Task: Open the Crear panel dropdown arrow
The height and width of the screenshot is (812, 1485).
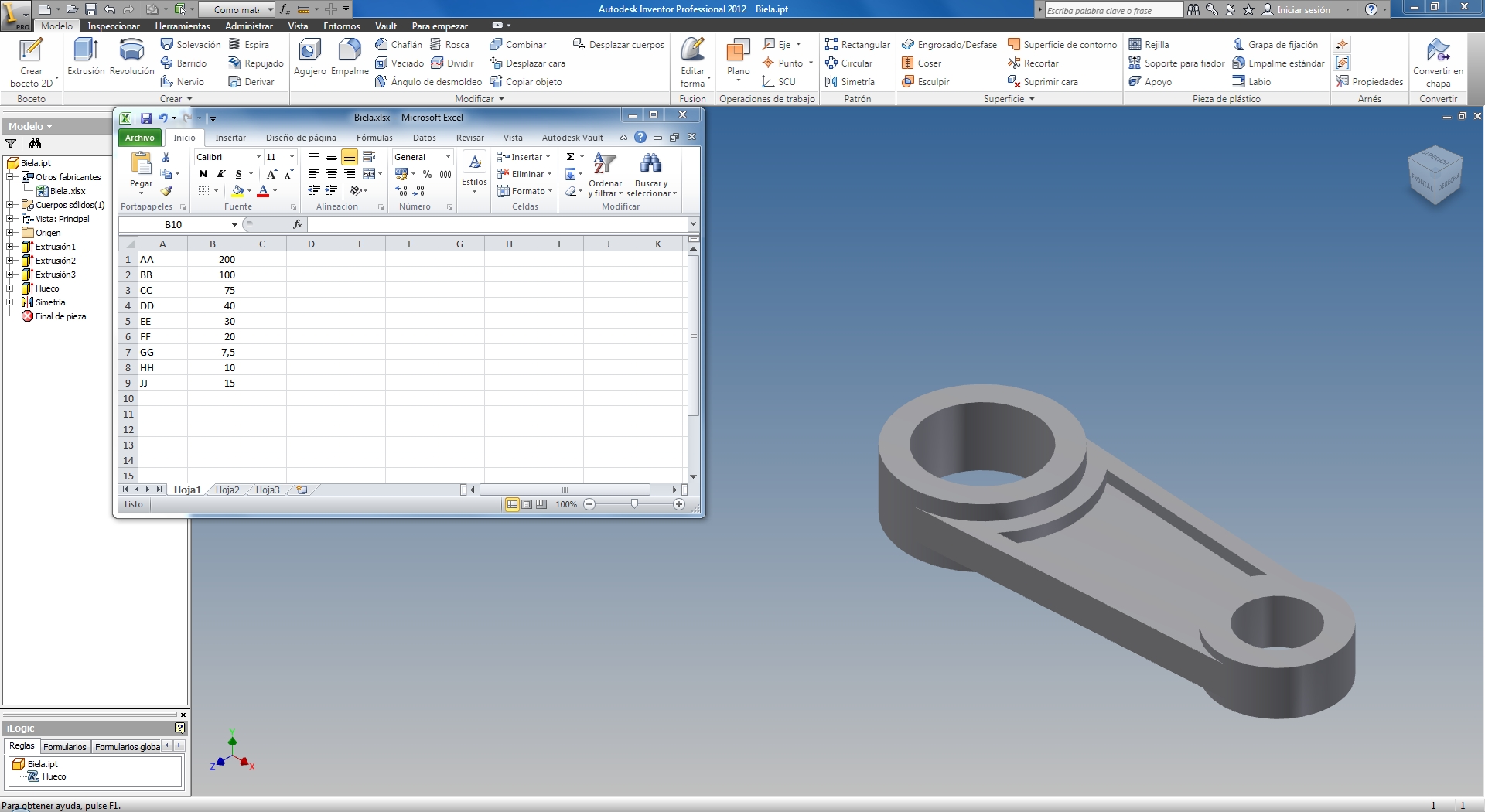Action: coord(189,99)
